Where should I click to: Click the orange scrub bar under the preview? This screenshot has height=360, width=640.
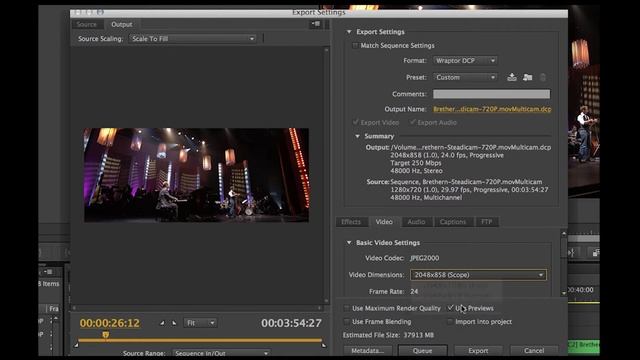[200, 340]
